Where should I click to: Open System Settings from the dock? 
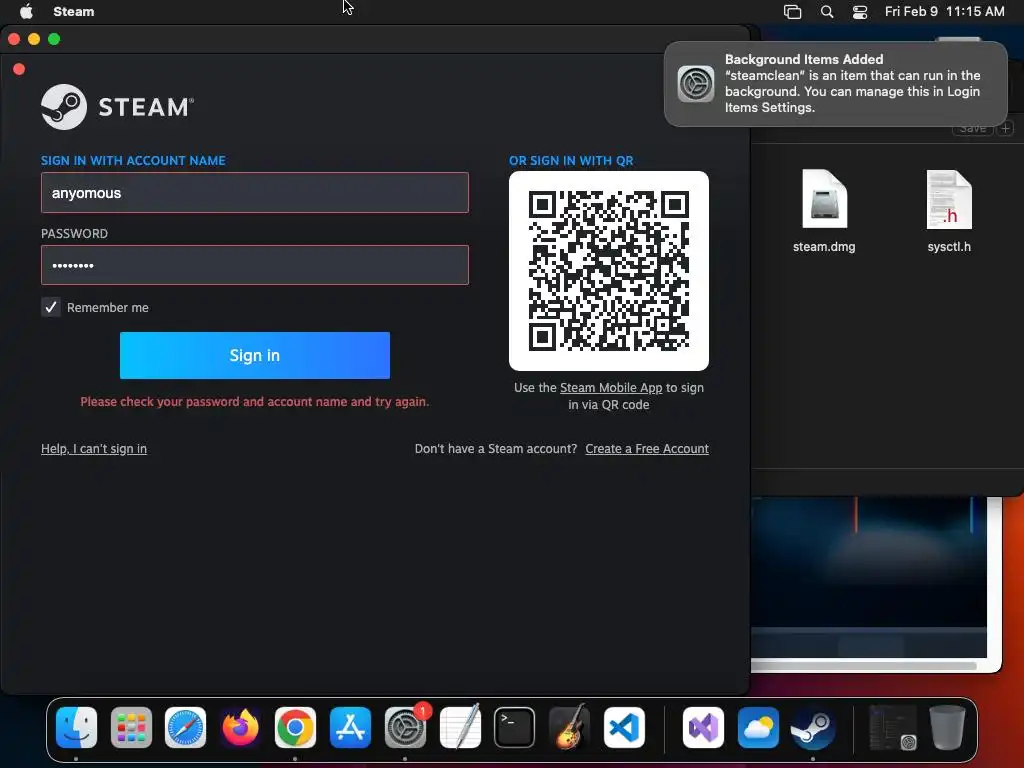[405, 727]
